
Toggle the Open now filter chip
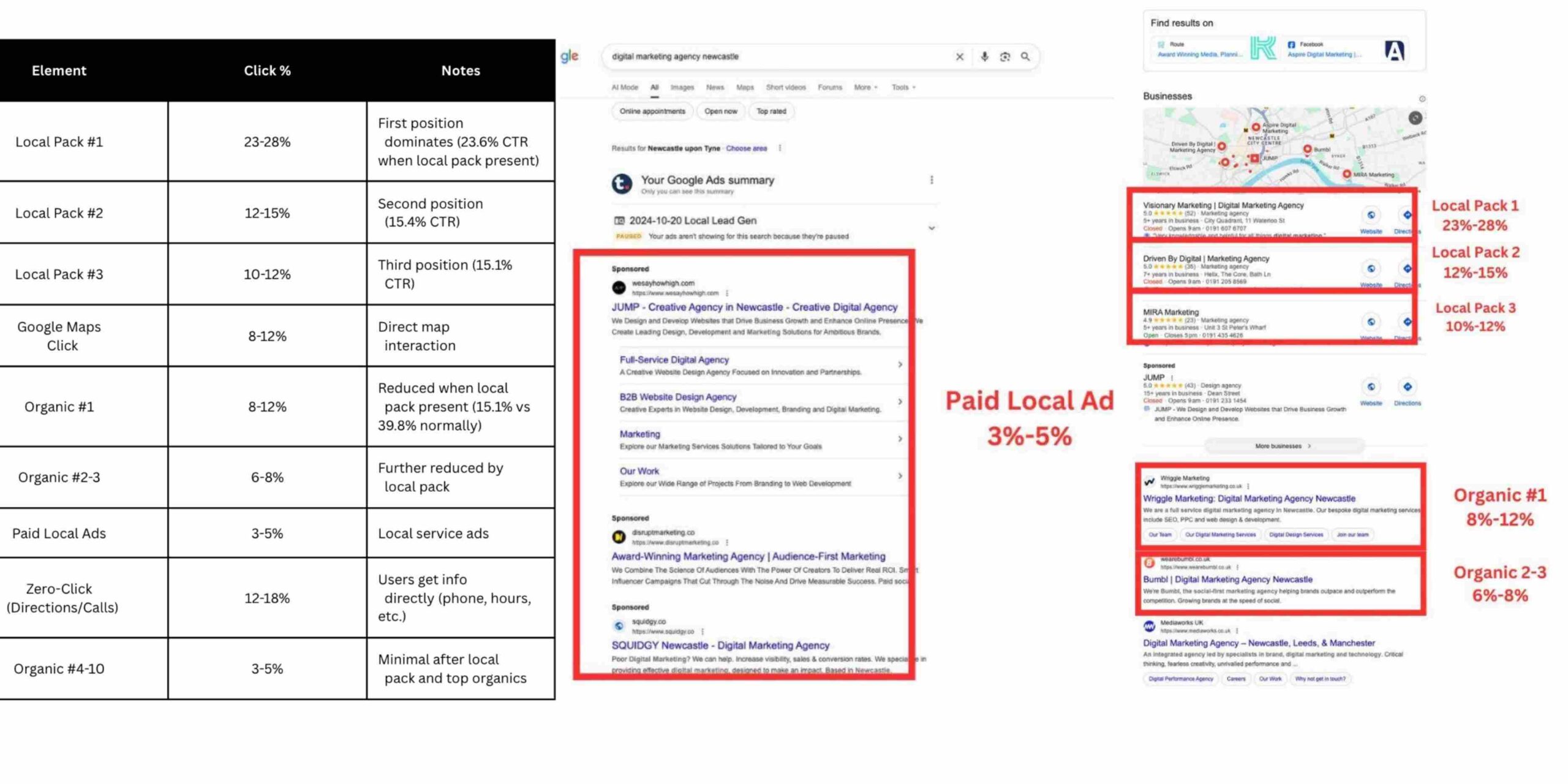coord(720,111)
